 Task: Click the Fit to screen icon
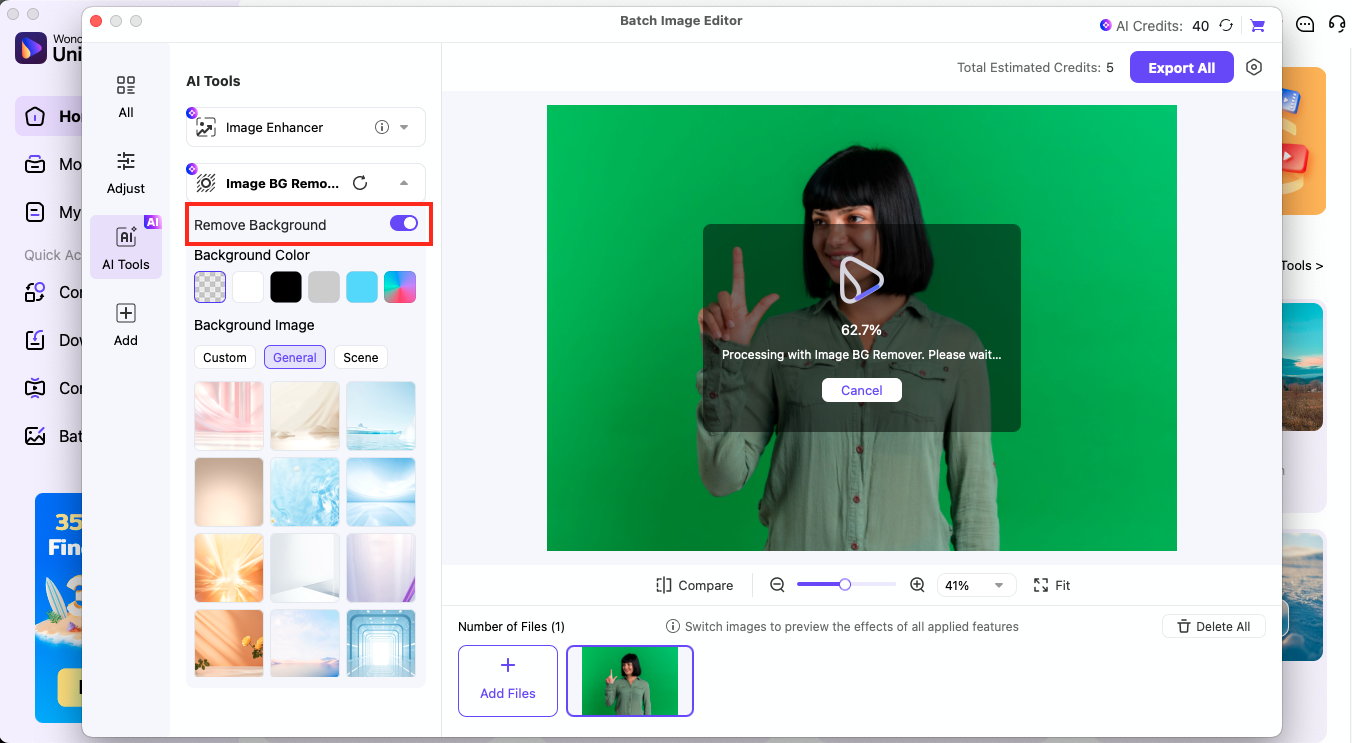click(x=1041, y=585)
